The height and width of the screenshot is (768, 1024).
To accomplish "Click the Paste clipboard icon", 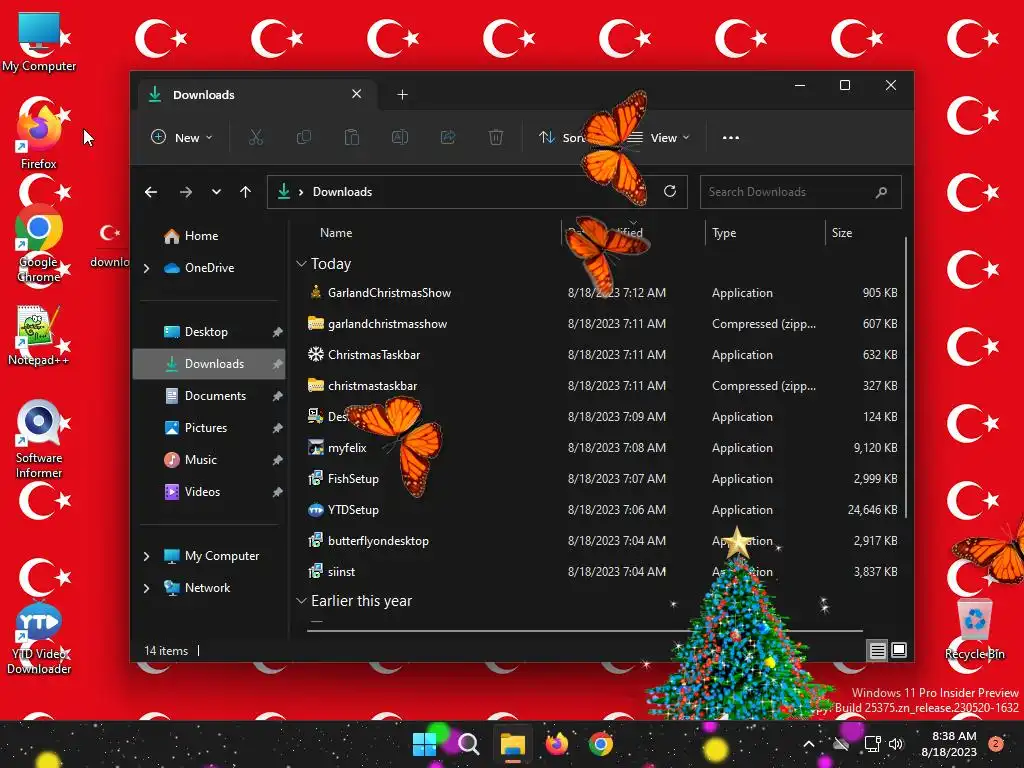I will pos(351,137).
